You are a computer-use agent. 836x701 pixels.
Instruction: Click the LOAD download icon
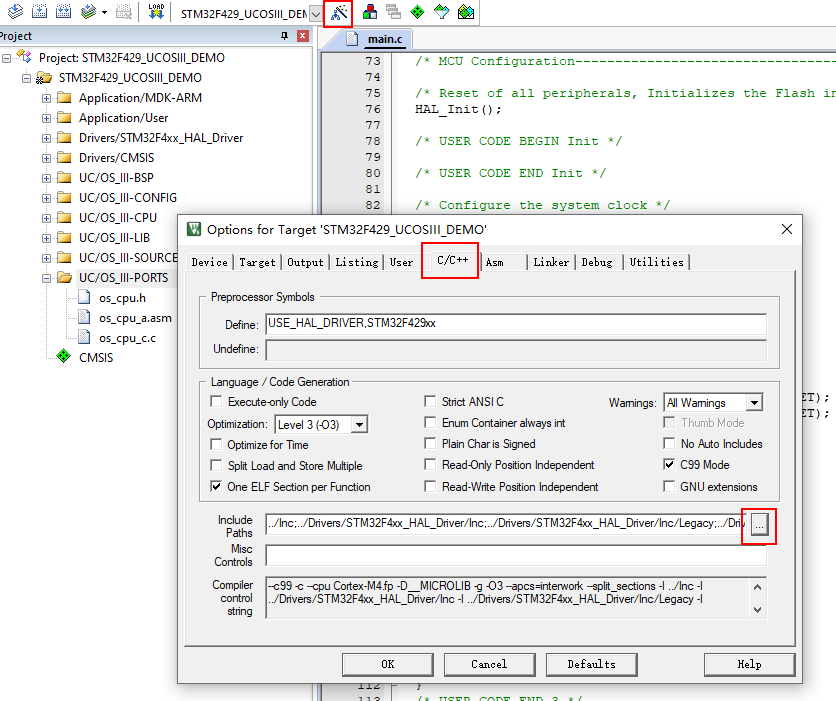point(156,11)
